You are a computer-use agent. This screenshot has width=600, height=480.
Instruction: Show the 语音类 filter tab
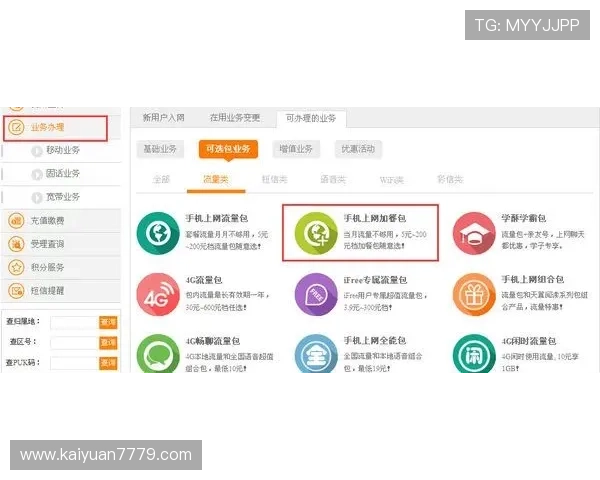333,179
